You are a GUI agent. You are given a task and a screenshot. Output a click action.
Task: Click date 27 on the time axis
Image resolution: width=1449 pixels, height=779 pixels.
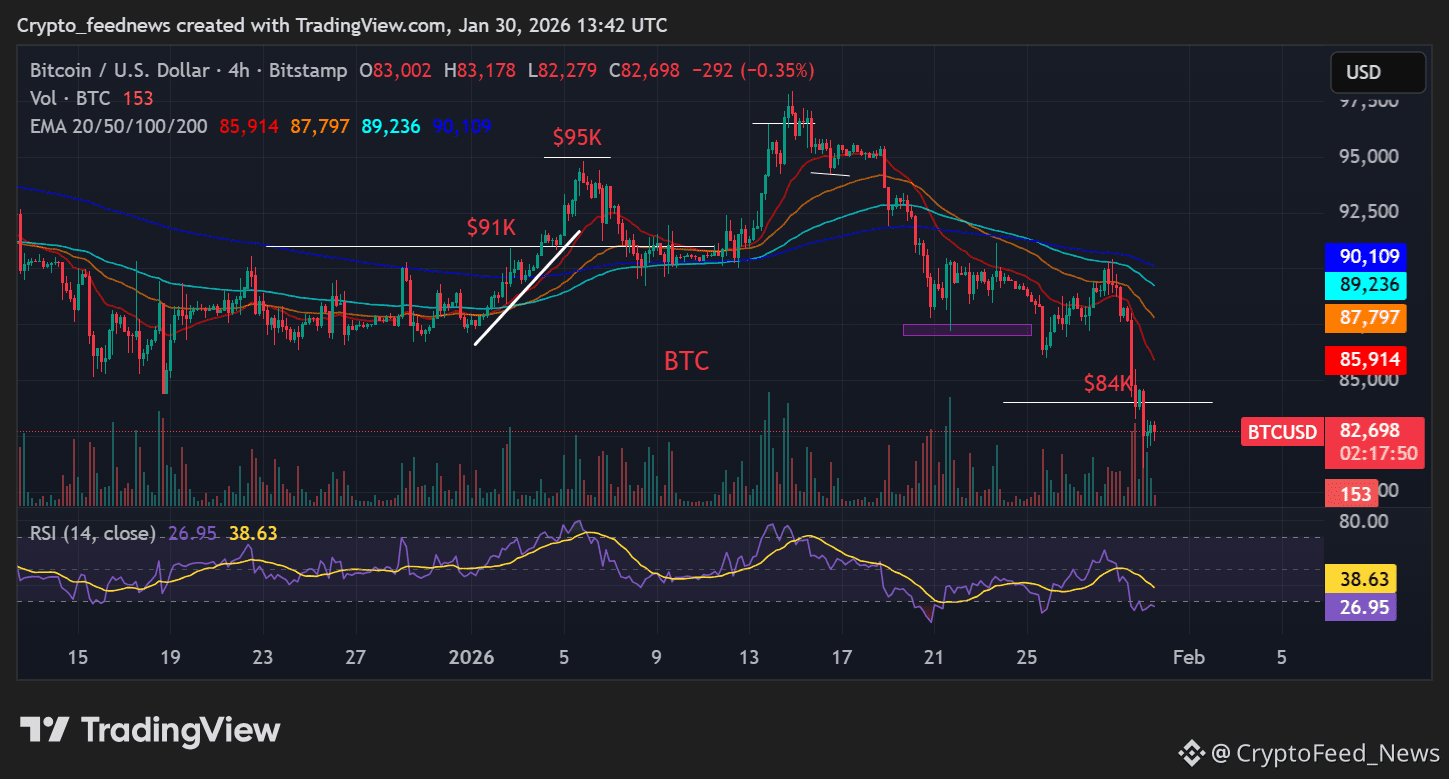pos(355,657)
